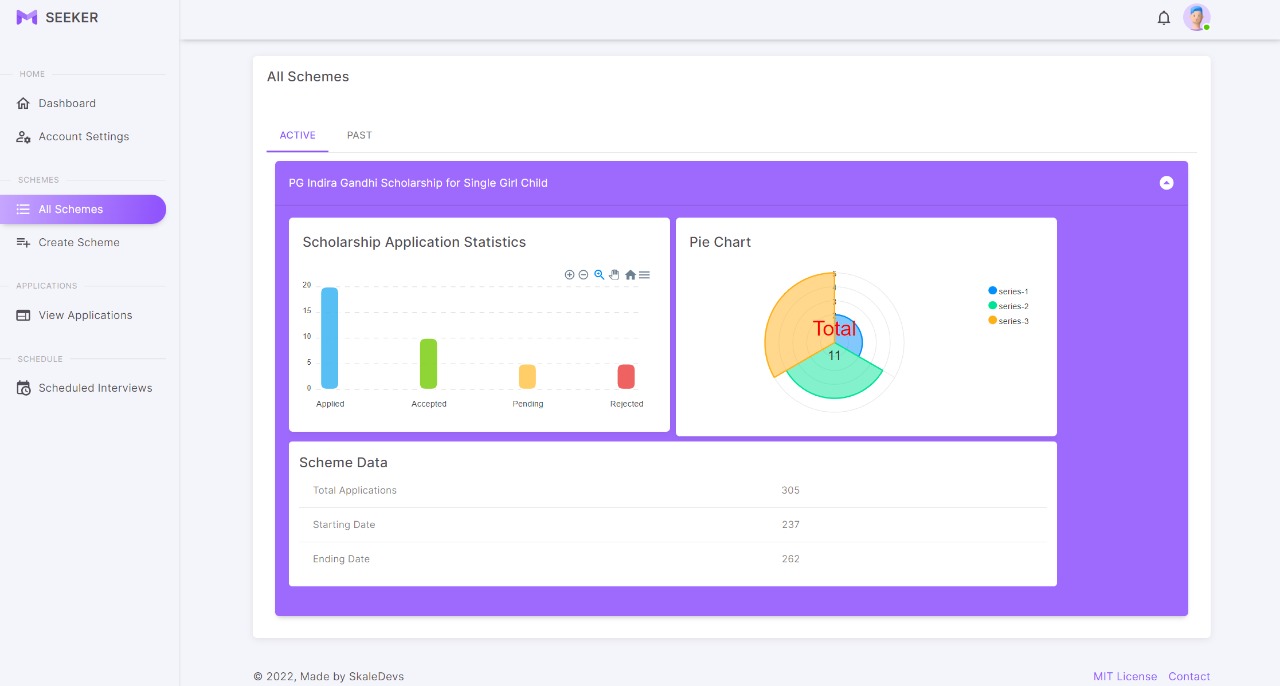Toggle series-1 in the pie chart legend

tap(1009, 289)
